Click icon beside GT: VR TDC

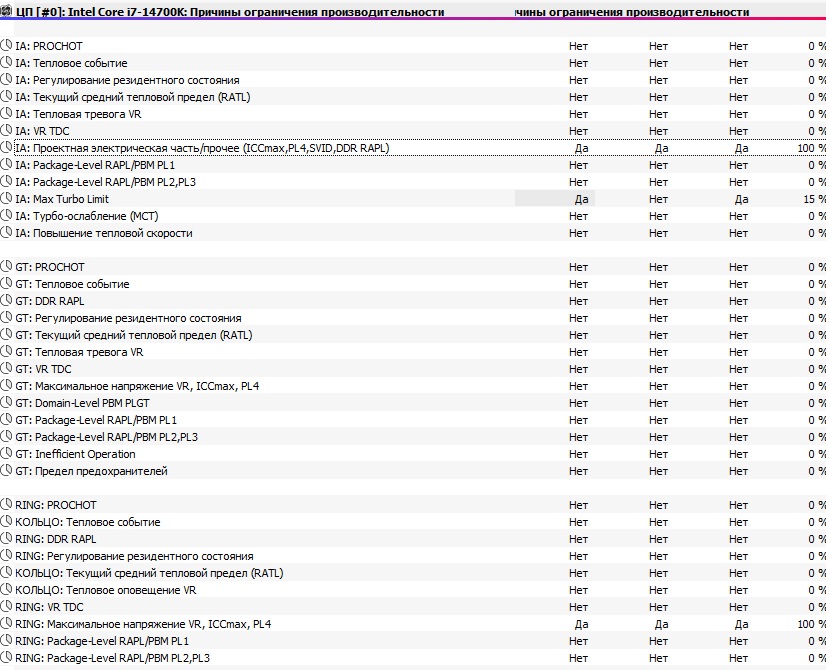point(6,368)
